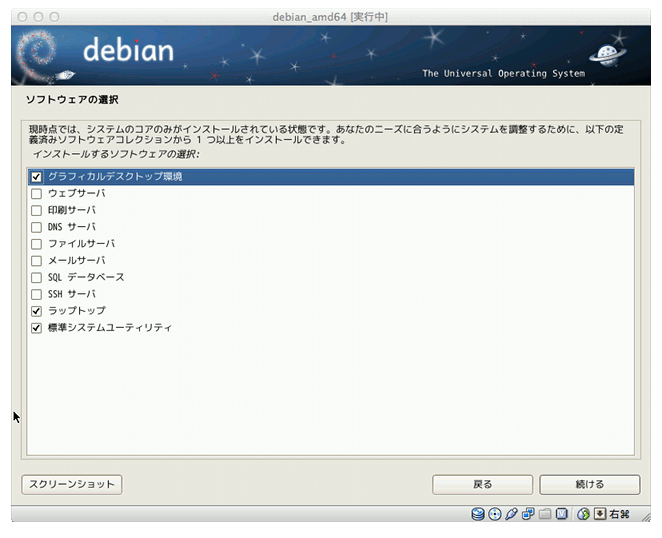Open USB devices status icon
The width and height of the screenshot is (662, 538).
point(511,514)
